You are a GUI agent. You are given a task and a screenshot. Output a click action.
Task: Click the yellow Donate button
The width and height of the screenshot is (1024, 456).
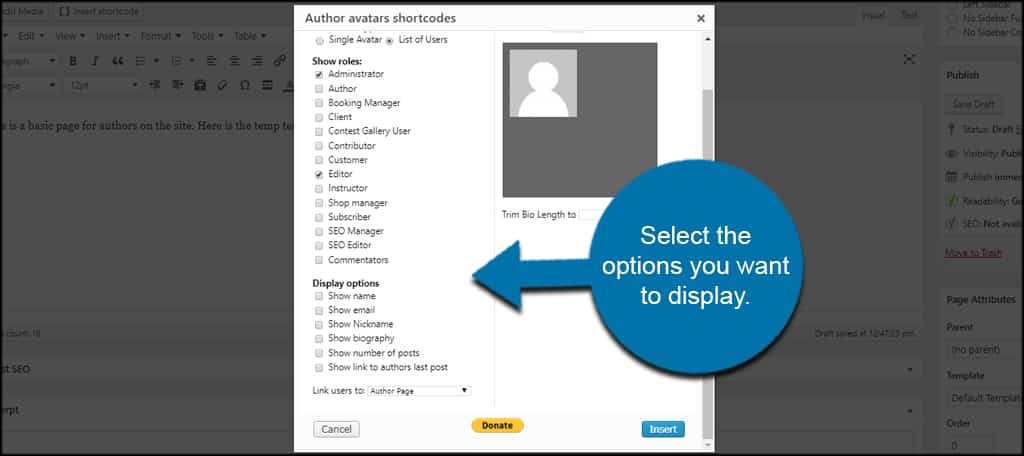pos(498,425)
